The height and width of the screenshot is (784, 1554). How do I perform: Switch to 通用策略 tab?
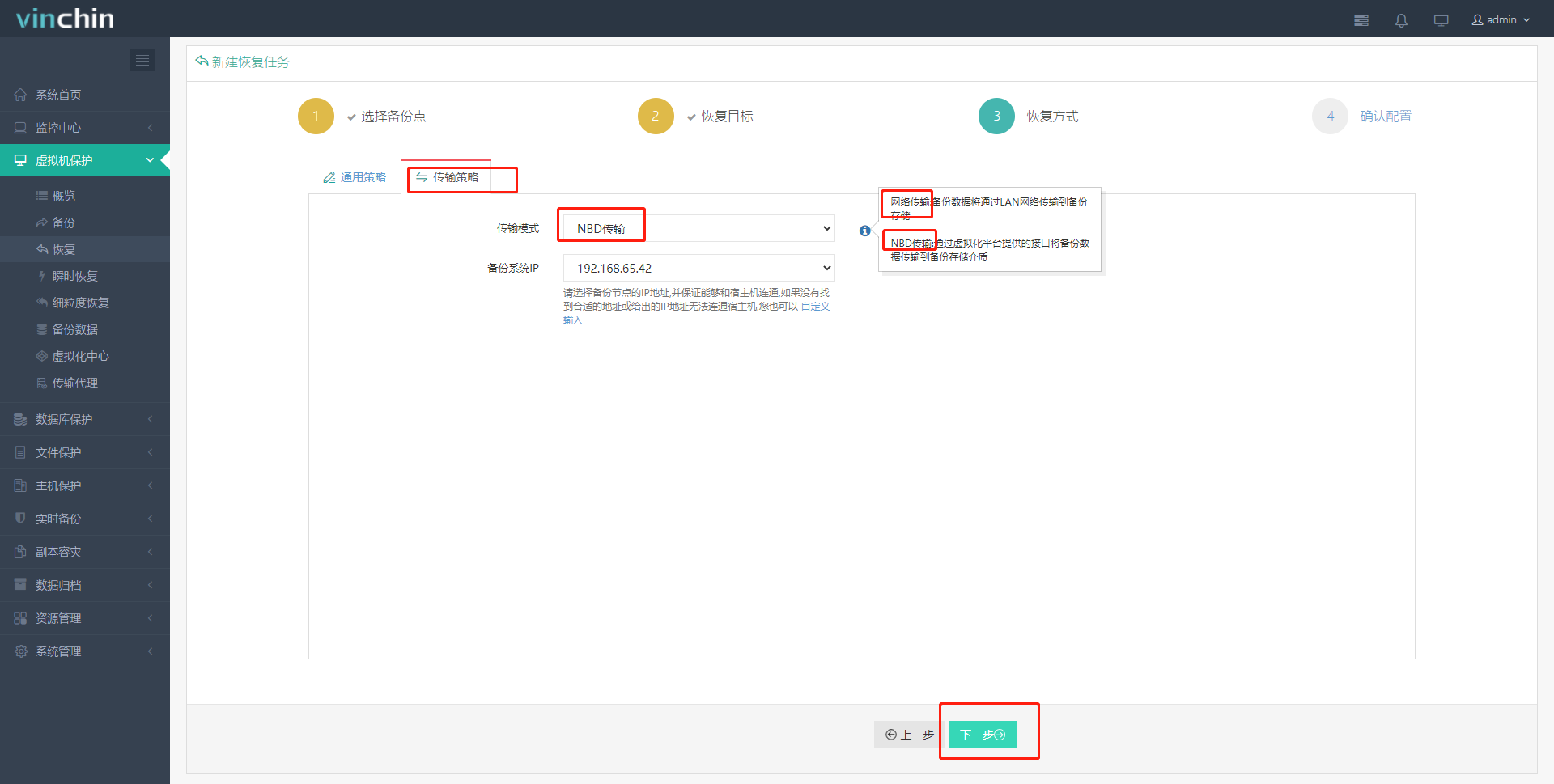click(x=355, y=177)
